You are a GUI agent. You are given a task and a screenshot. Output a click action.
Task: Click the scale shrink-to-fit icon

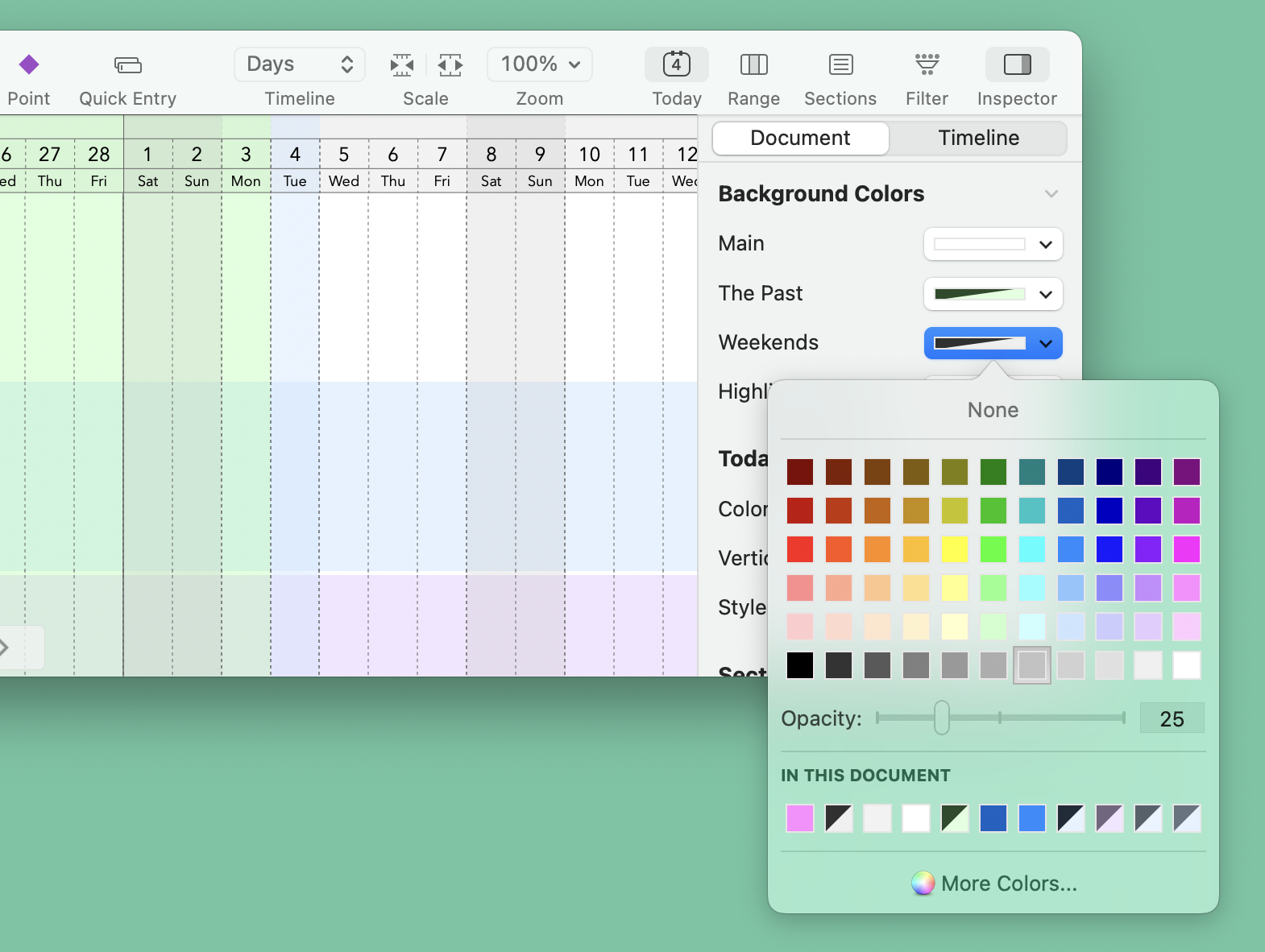coord(401,64)
